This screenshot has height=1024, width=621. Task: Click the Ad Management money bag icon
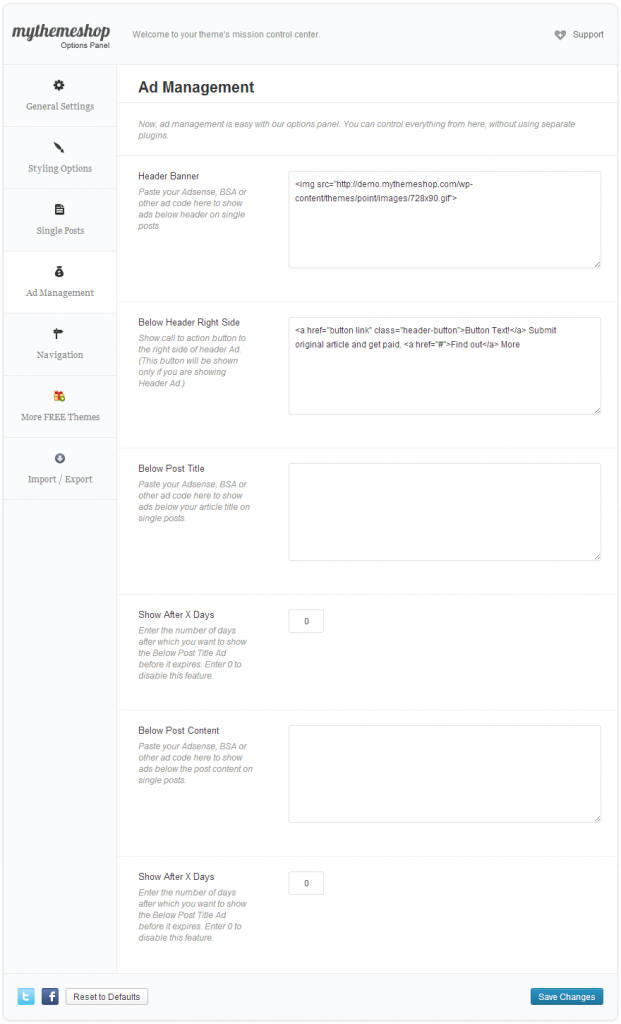(x=58, y=271)
